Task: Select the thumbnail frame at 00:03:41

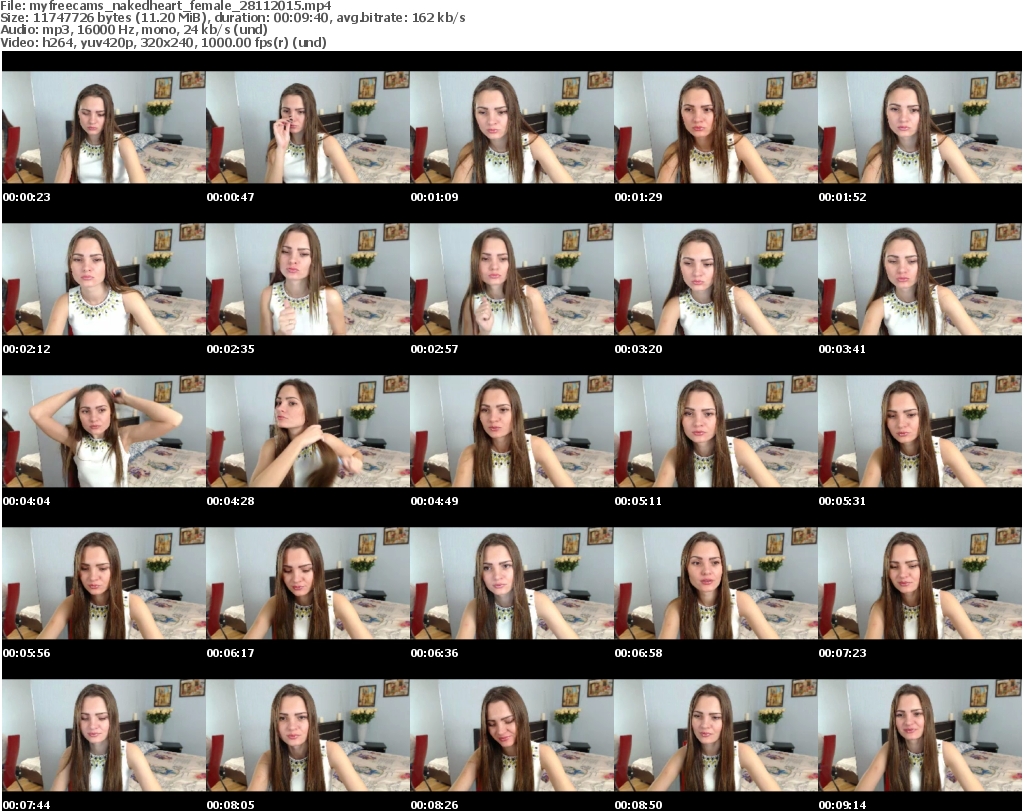Action: [x=920, y=279]
